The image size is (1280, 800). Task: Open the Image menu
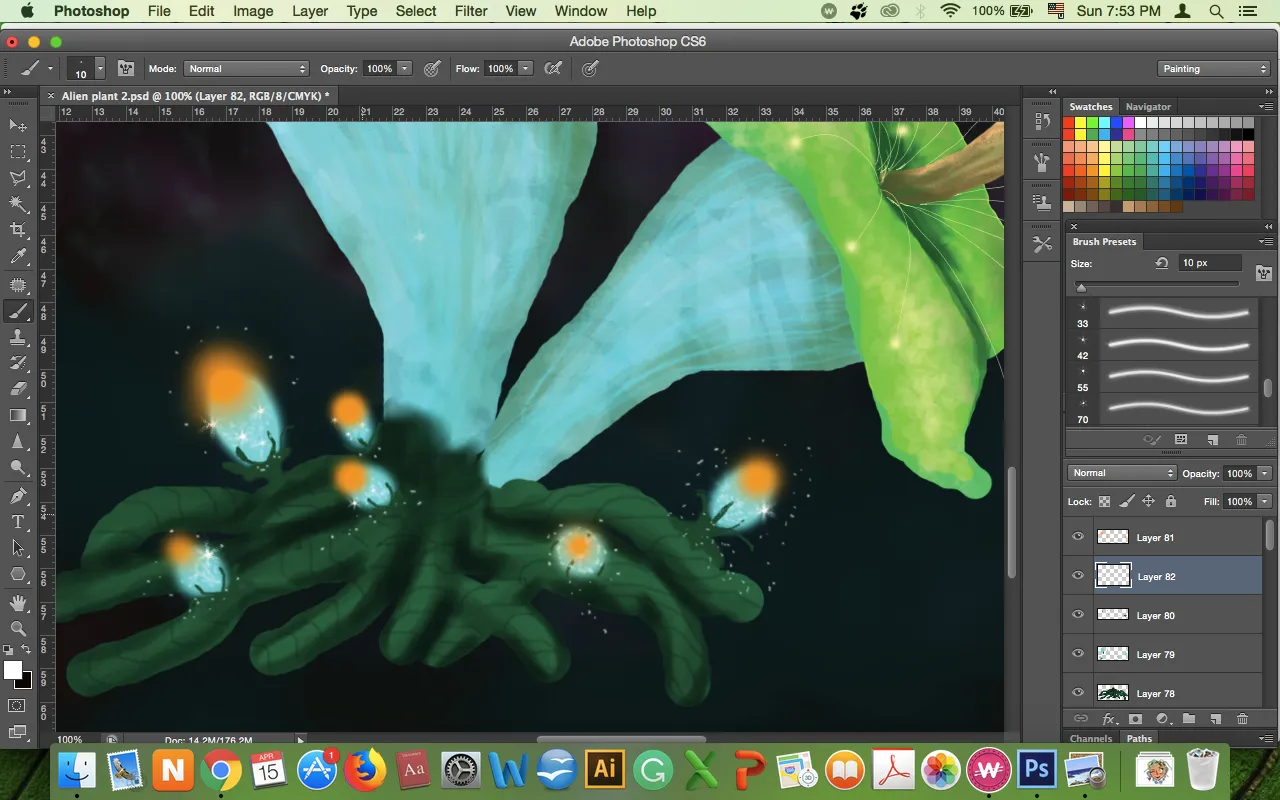tap(253, 11)
